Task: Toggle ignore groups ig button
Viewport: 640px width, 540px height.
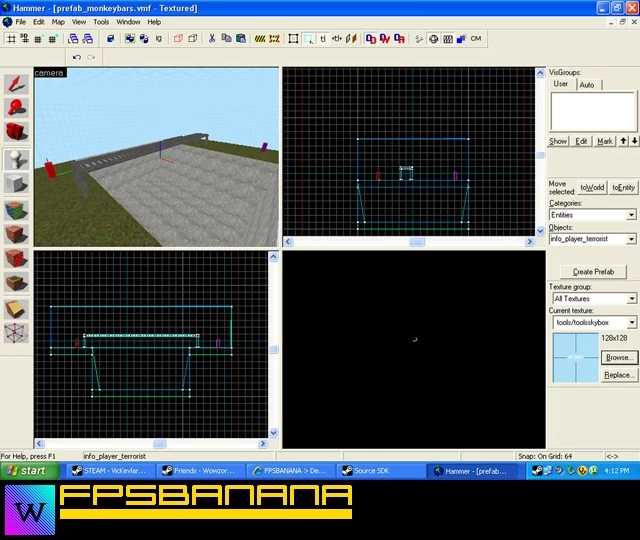Action: [158, 39]
